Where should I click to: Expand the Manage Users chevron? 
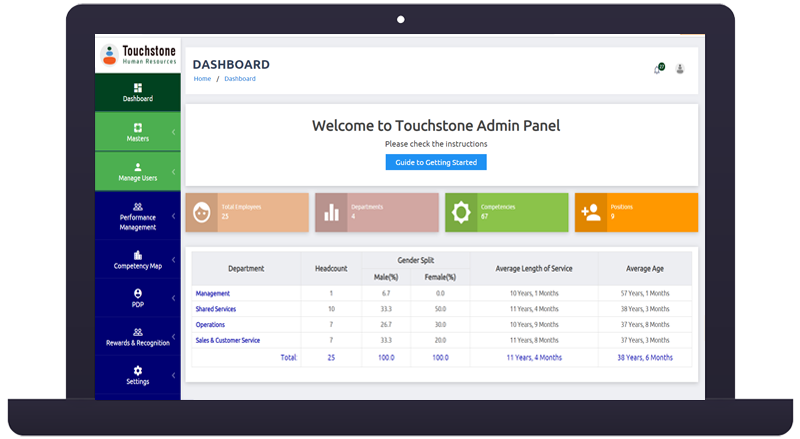coord(173,172)
